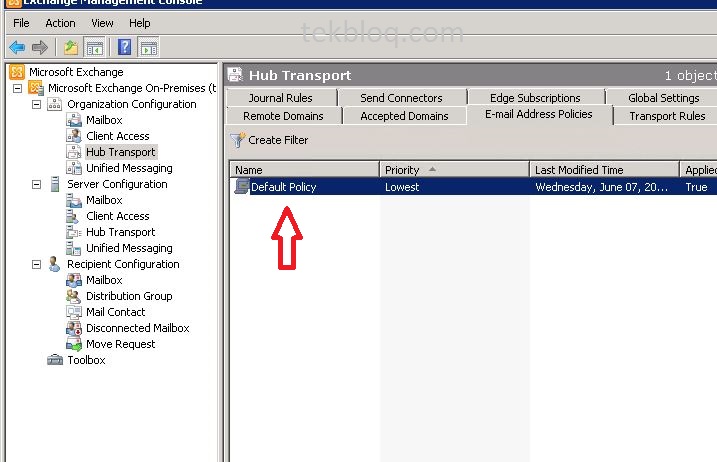Click the True applied cell
The width and height of the screenshot is (717, 462).
pos(696,187)
